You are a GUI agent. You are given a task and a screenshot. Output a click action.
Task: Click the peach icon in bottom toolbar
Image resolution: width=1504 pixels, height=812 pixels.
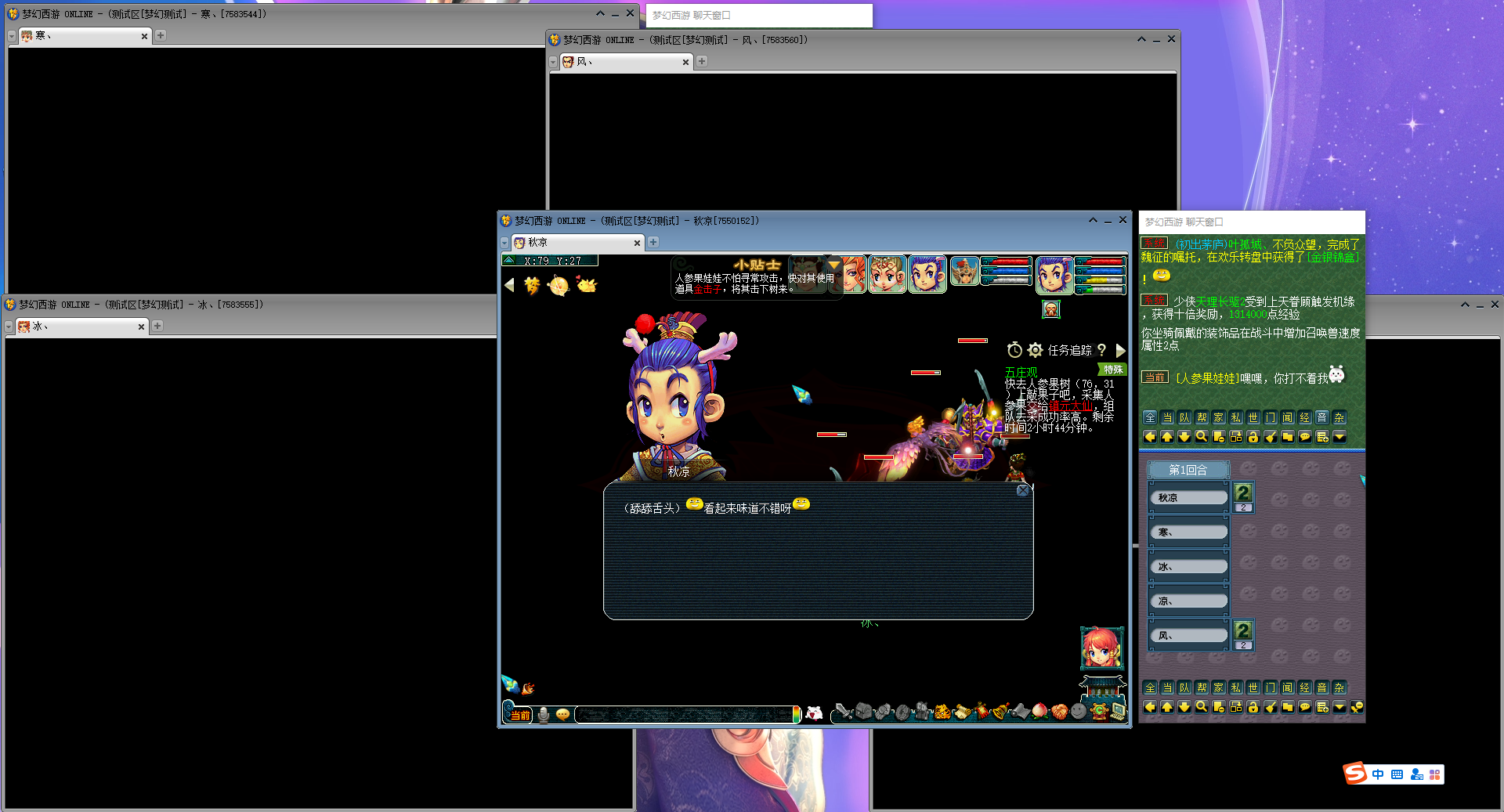pos(1039,711)
